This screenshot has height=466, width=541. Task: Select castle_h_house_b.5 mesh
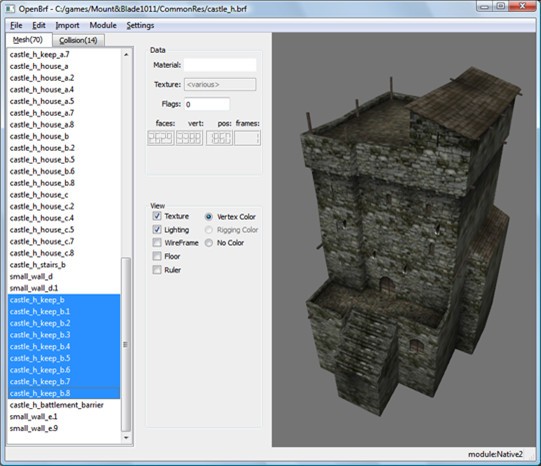[64, 160]
